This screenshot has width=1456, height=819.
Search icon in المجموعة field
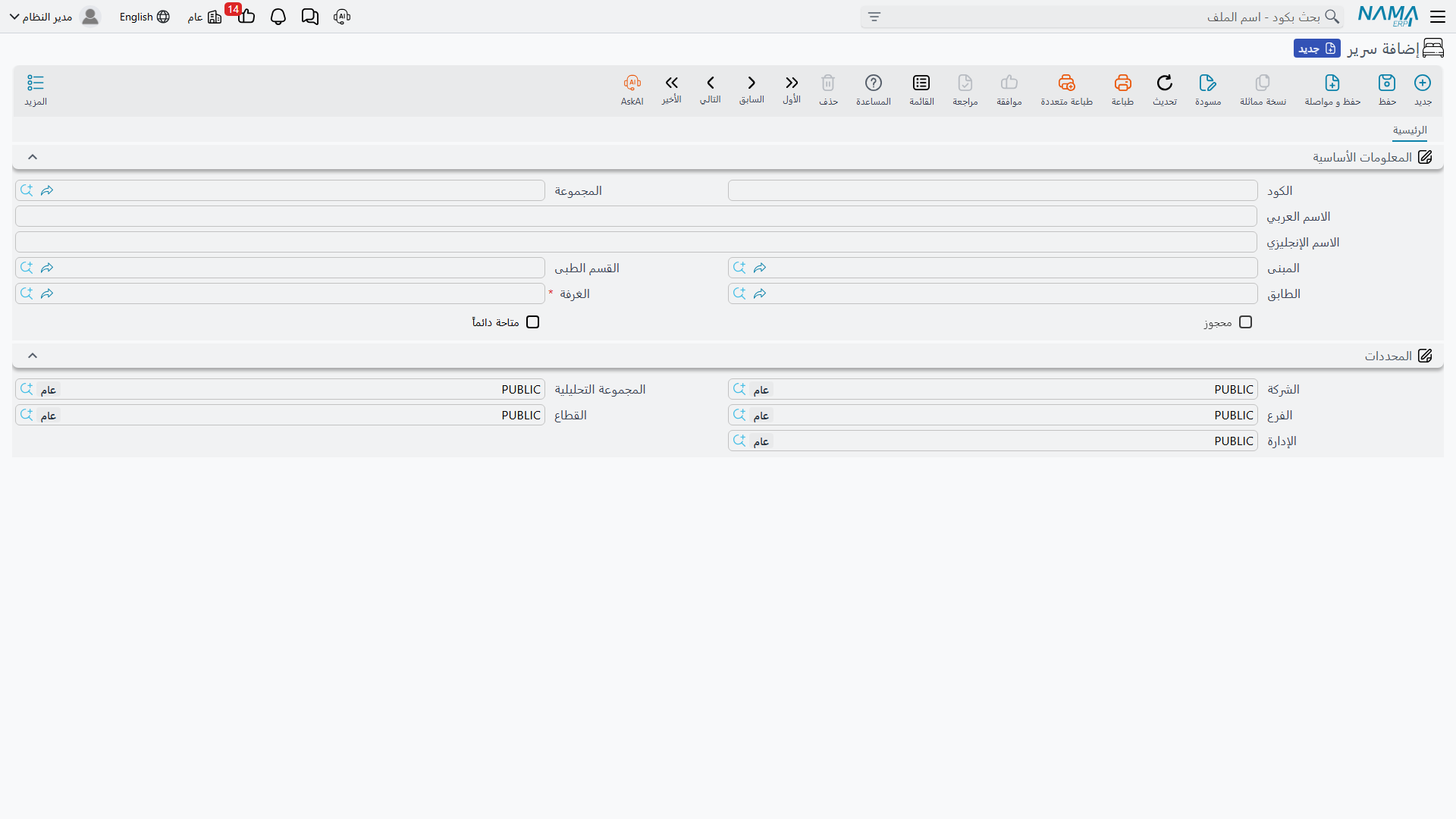27,190
